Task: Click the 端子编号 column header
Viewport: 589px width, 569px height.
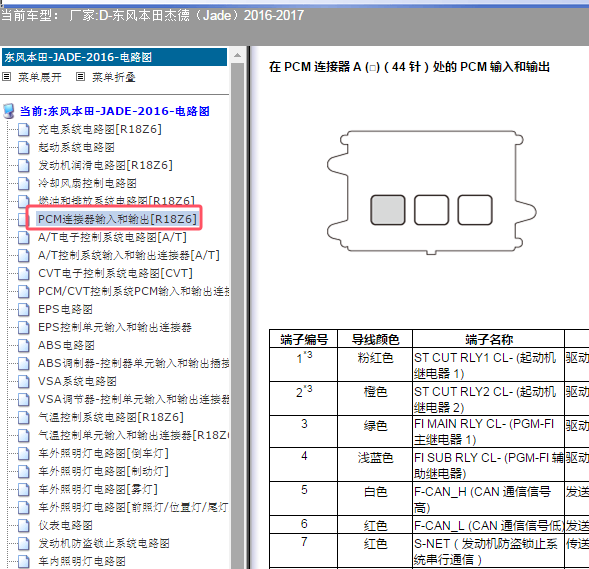Action: [x=304, y=339]
